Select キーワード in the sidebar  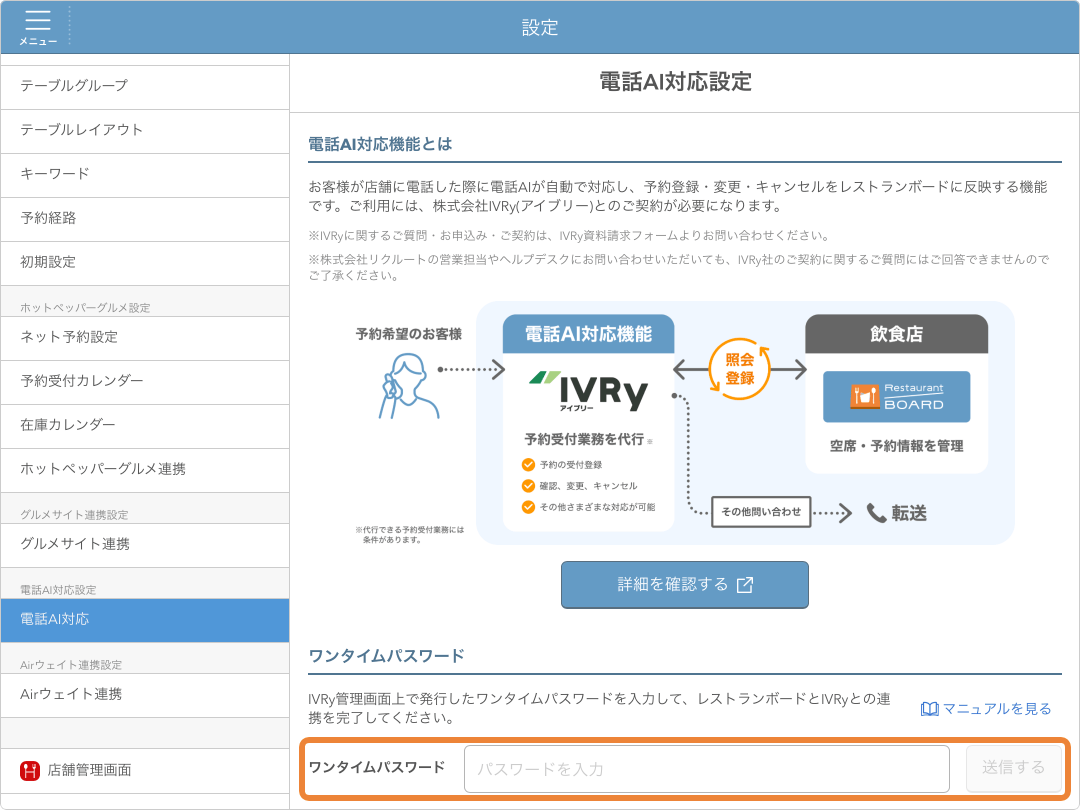pyautogui.click(x=145, y=175)
